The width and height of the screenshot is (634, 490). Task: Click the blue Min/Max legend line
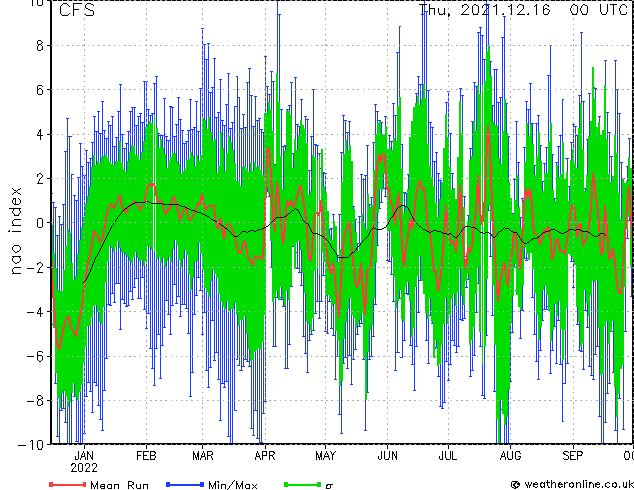(x=185, y=484)
